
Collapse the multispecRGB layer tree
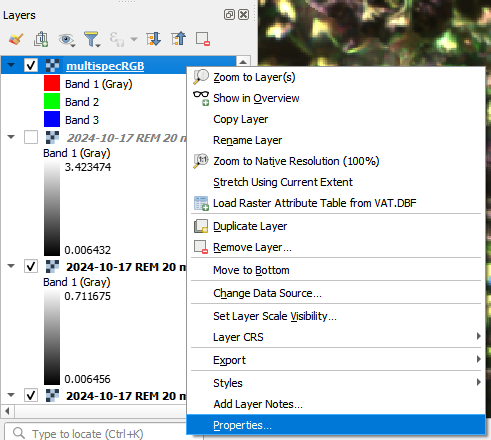pos(11,65)
